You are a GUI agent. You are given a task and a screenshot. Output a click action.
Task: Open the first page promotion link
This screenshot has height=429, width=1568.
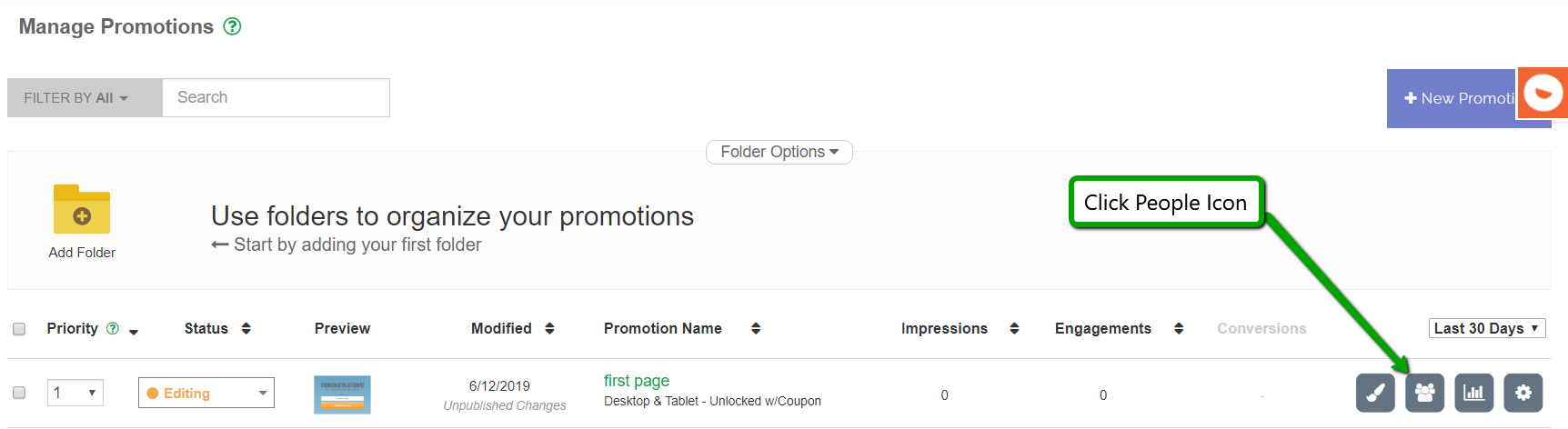pos(637,381)
